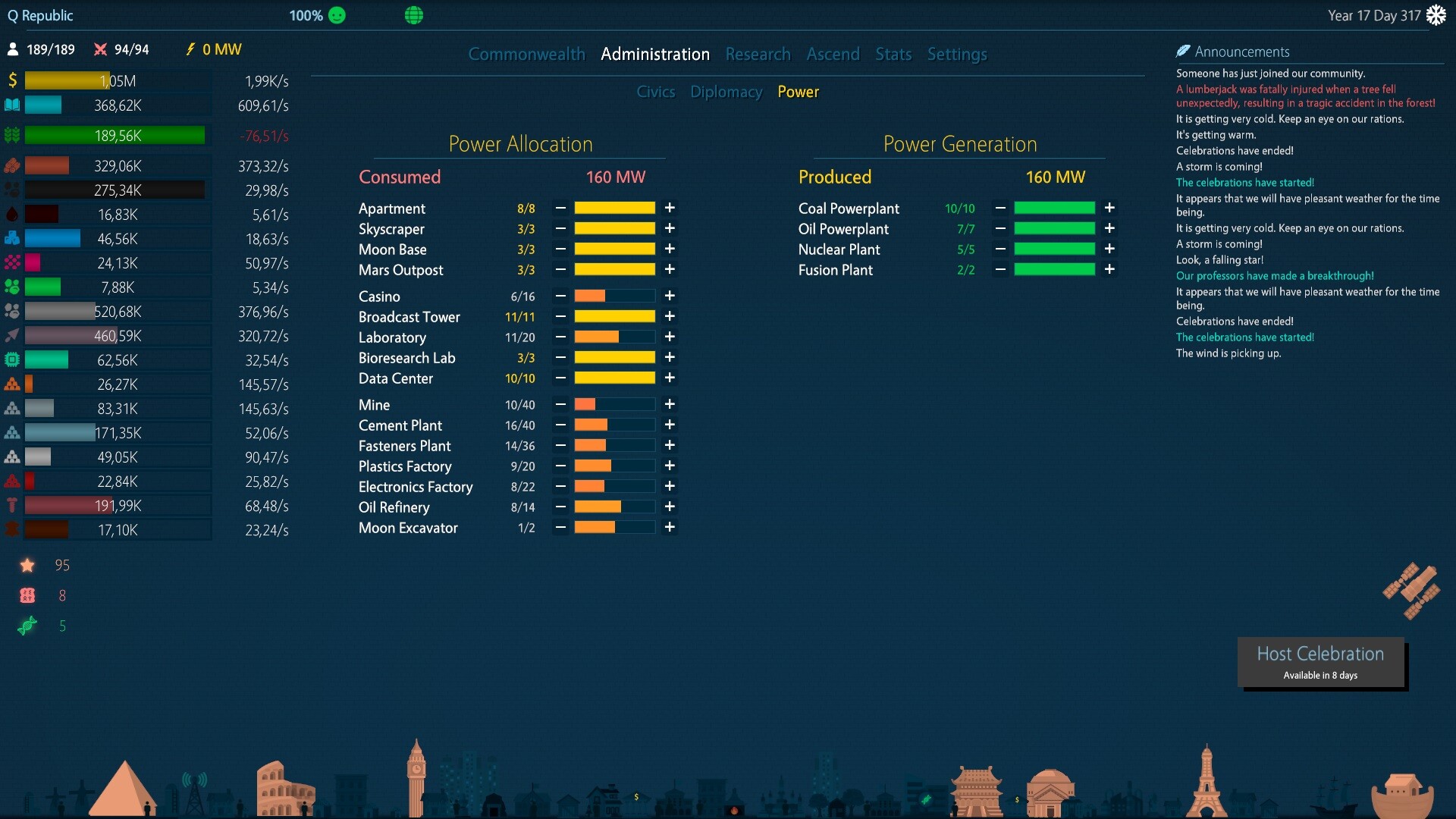Switch to the Research tab
The height and width of the screenshot is (819, 1456).
pyautogui.click(x=758, y=54)
